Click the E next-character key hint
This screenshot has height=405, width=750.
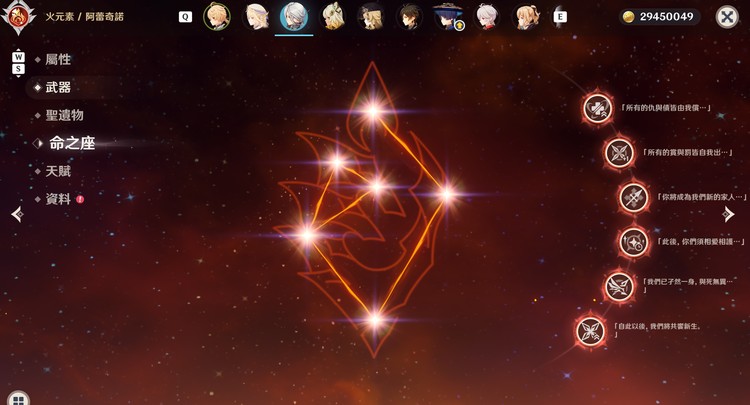coord(560,17)
